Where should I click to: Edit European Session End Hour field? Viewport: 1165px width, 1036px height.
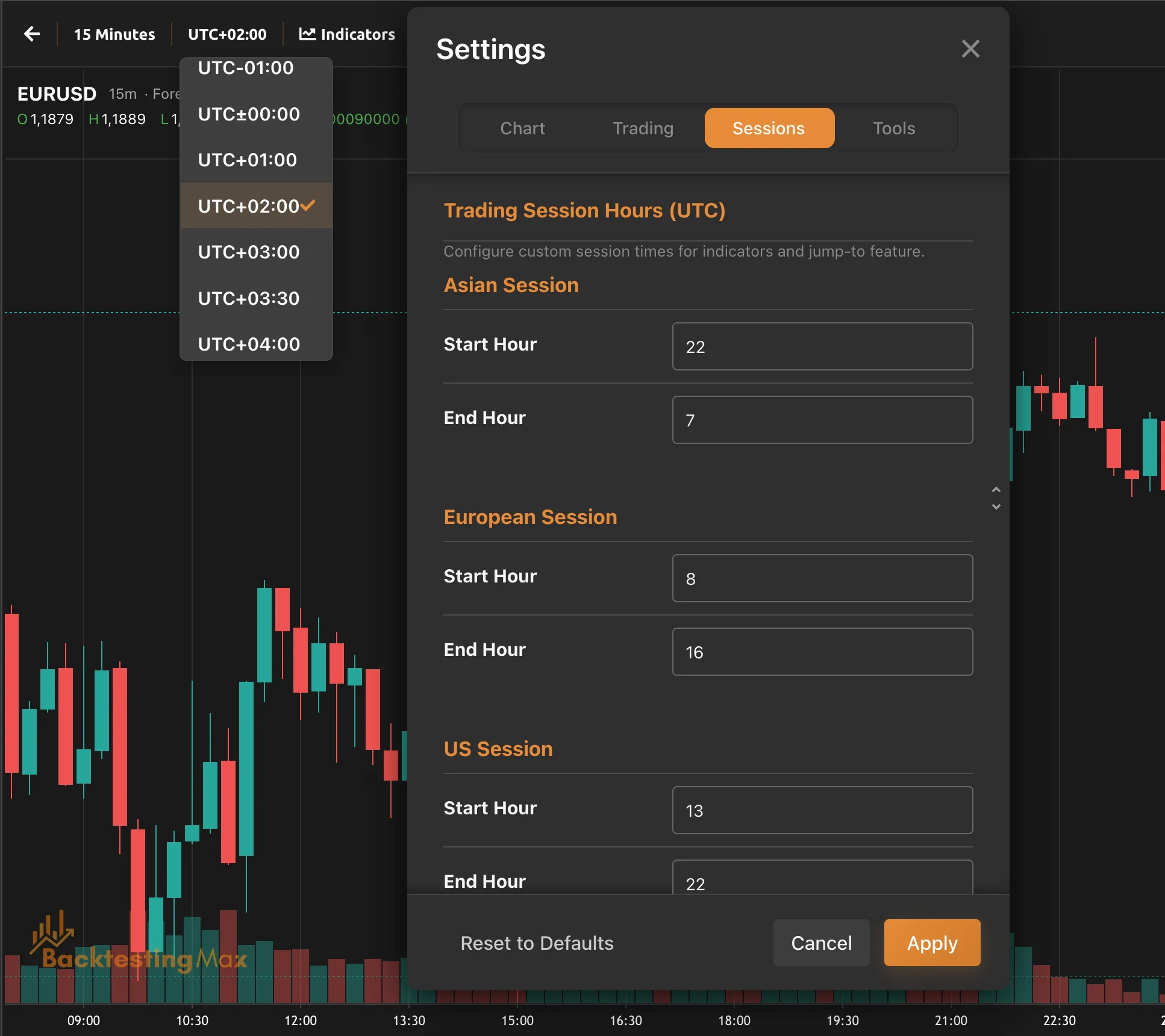822,652
